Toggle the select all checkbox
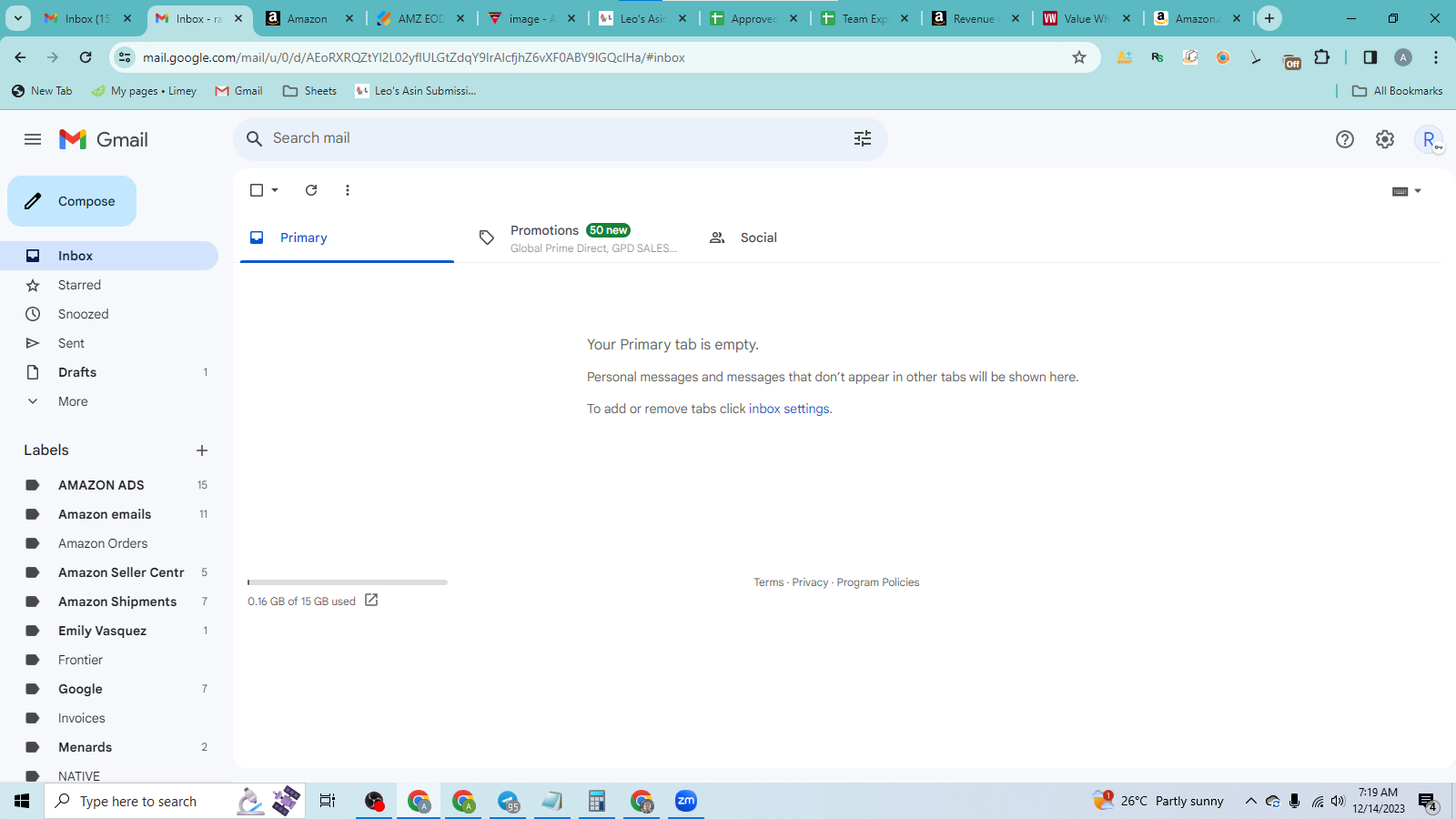Image resolution: width=1456 pixels, height=819 pixels. pos(257,190)
